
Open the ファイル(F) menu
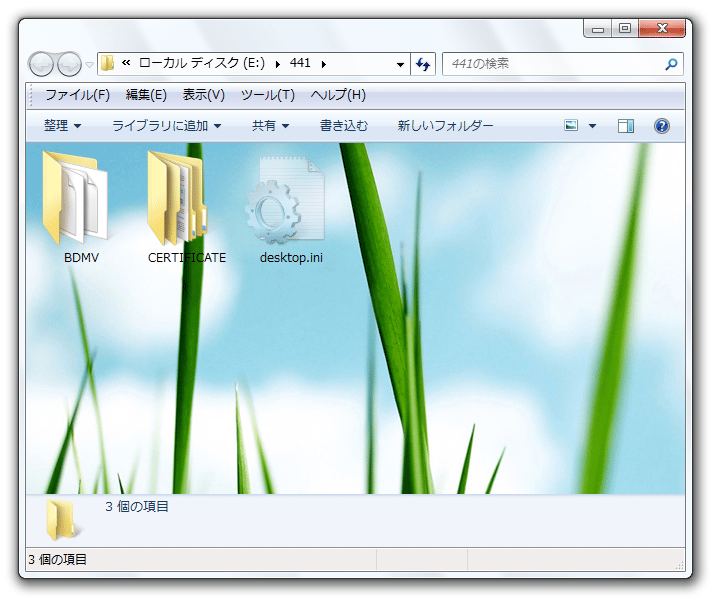click(77, 95)
